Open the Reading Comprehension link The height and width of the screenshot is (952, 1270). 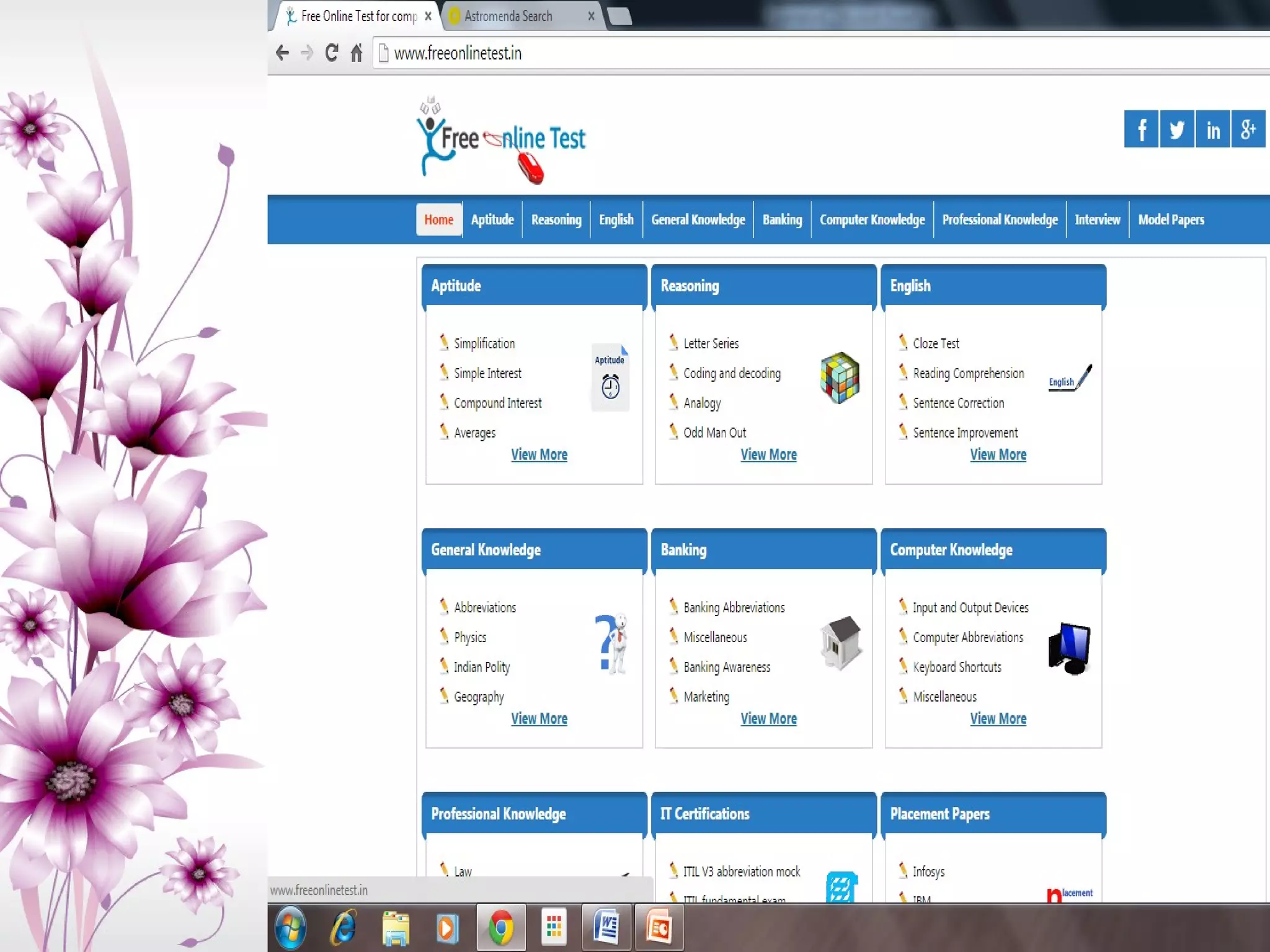point(968,373)
